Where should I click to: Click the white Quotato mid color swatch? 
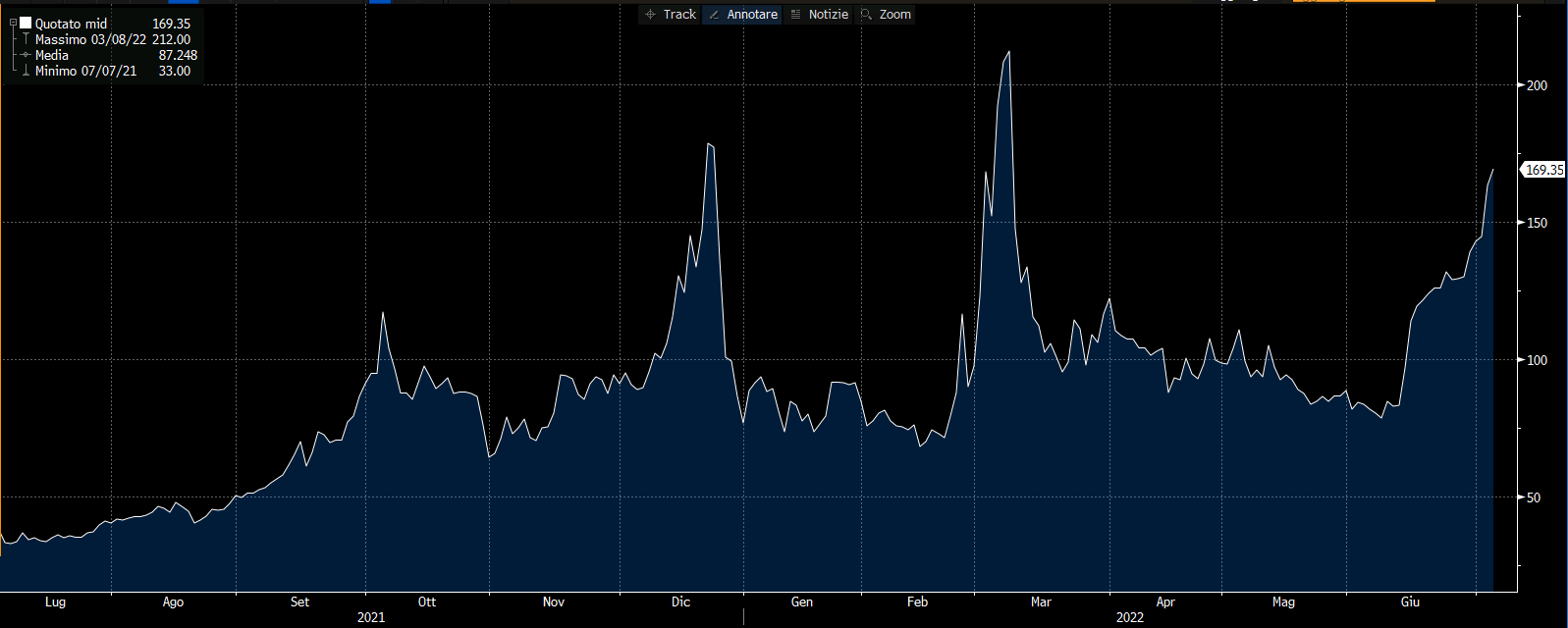point(26,23)
